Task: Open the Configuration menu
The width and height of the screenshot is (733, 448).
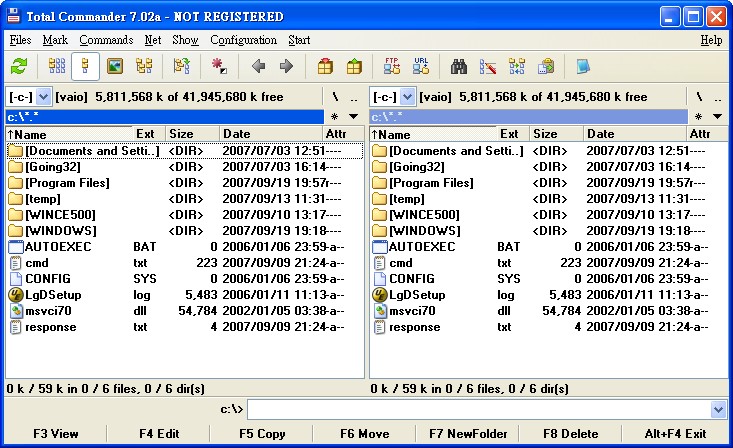Action: click(x=244, y=40)
